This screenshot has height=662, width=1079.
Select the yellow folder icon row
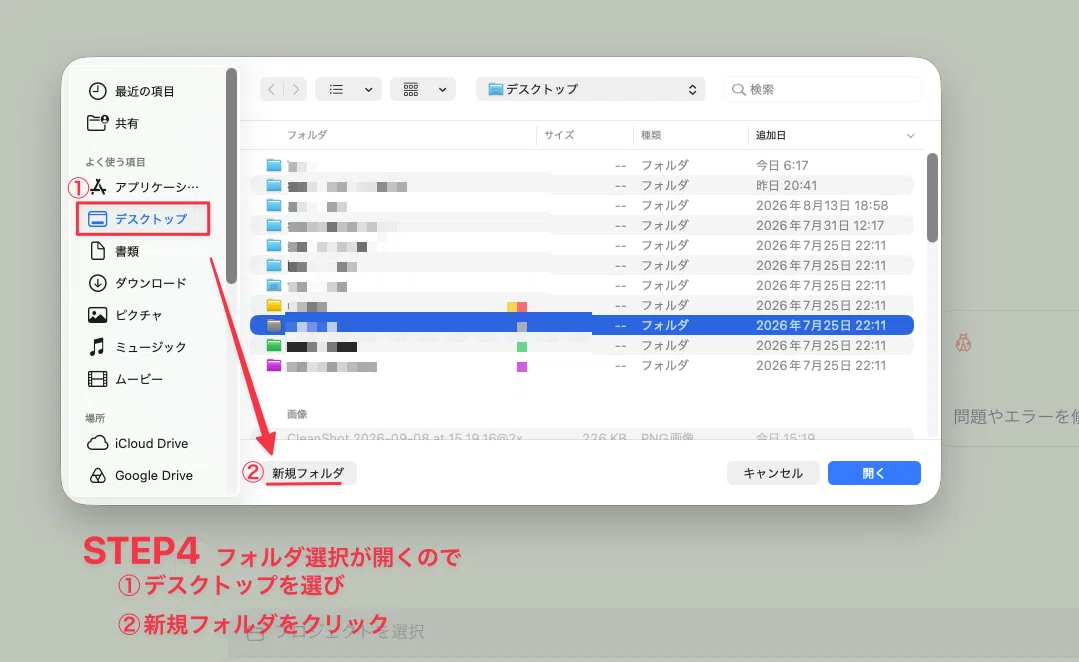[581, 305]
